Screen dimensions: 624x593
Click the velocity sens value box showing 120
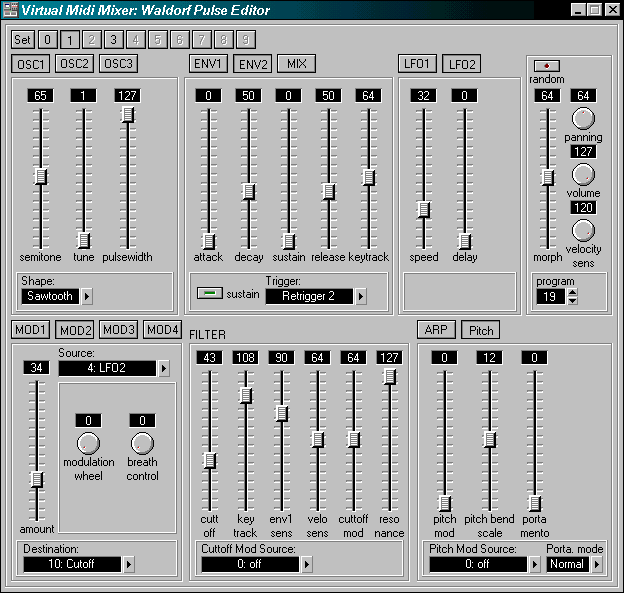pyautogui.click(x=583, y=207)
